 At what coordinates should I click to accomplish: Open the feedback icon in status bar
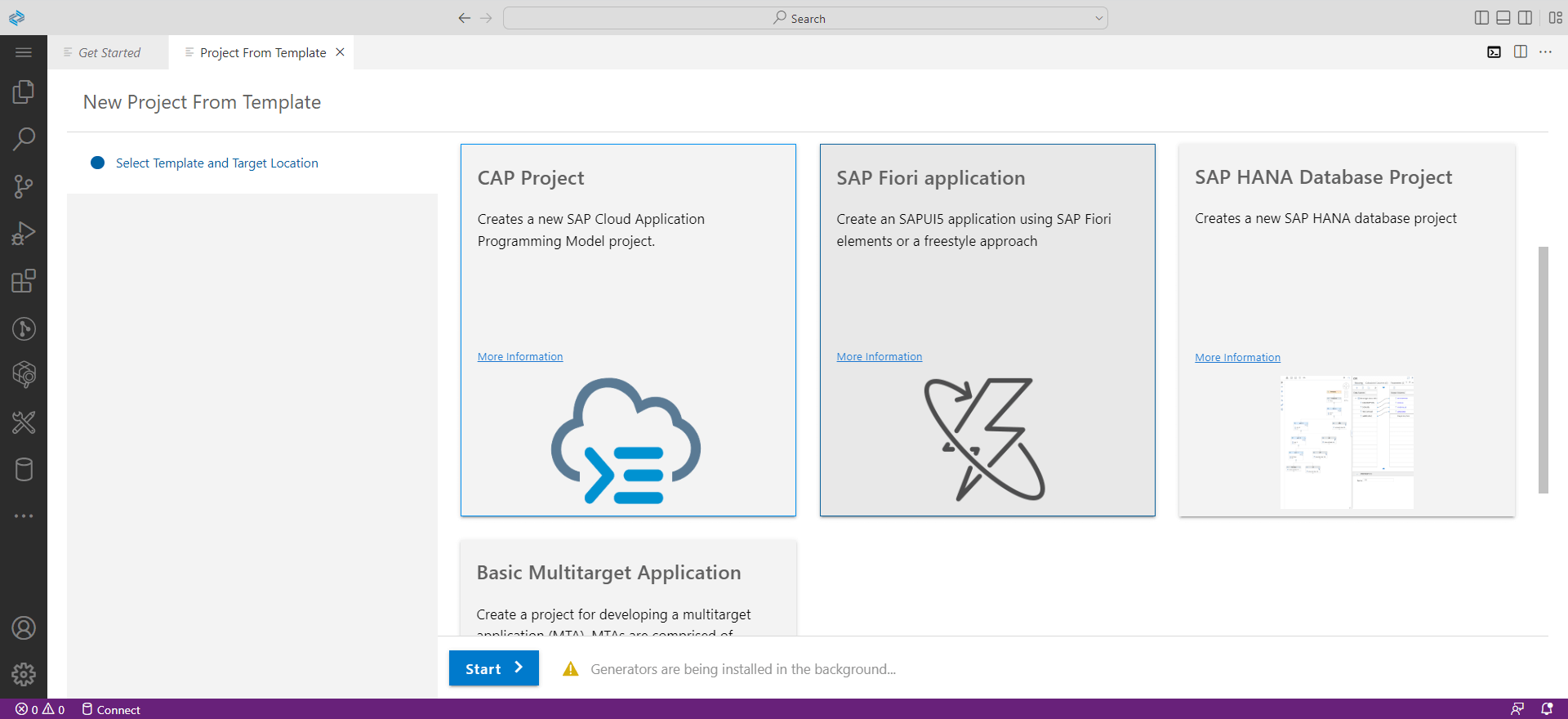[1517, 709]
